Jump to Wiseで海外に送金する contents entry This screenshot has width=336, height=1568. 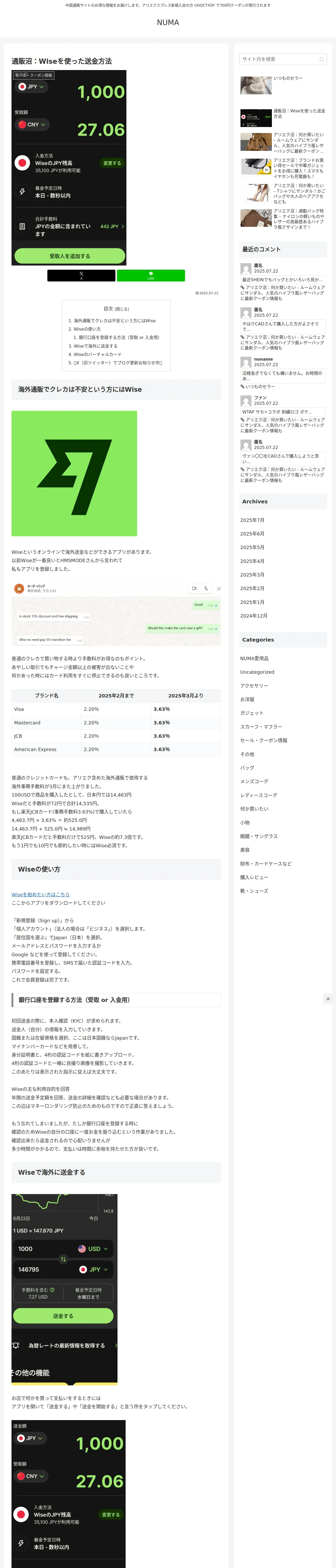[x=96, y=346]
